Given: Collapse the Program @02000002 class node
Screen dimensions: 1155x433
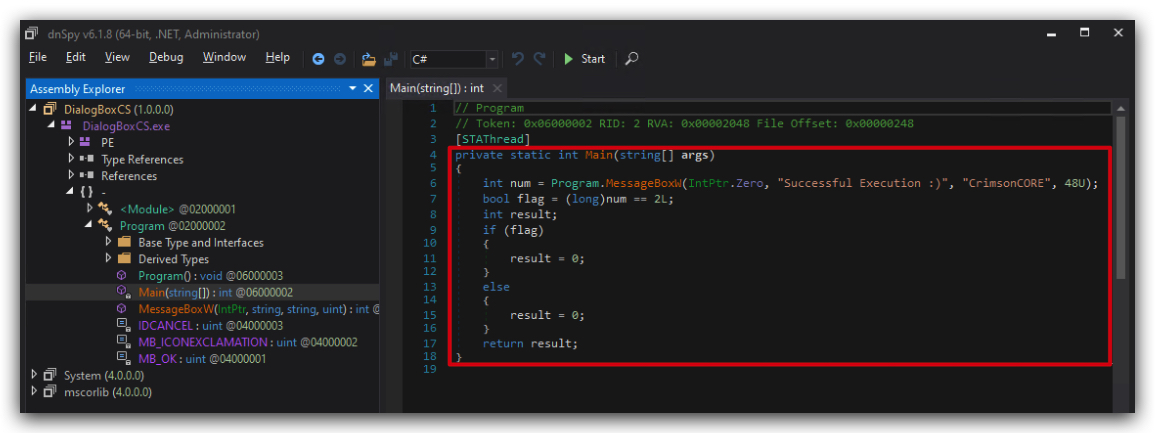Looking at the screenshot, I should (90, 226).
